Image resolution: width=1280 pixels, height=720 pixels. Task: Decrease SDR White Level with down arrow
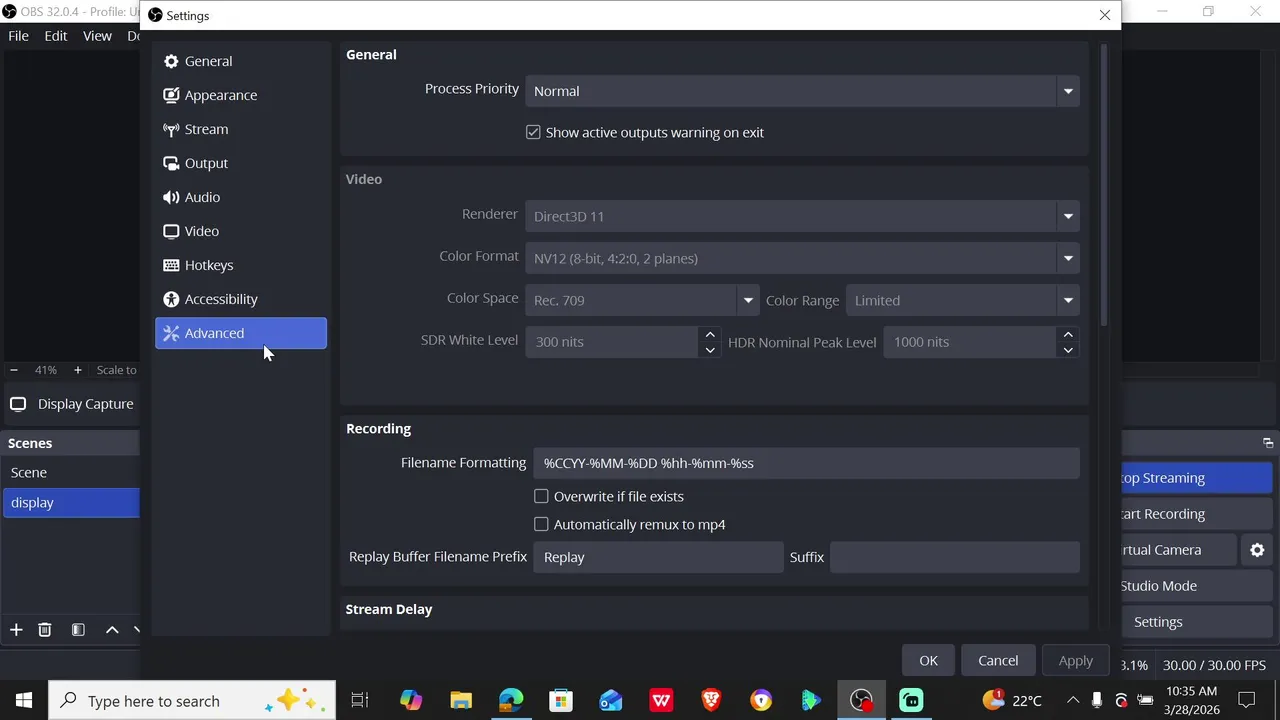[710, 350]
